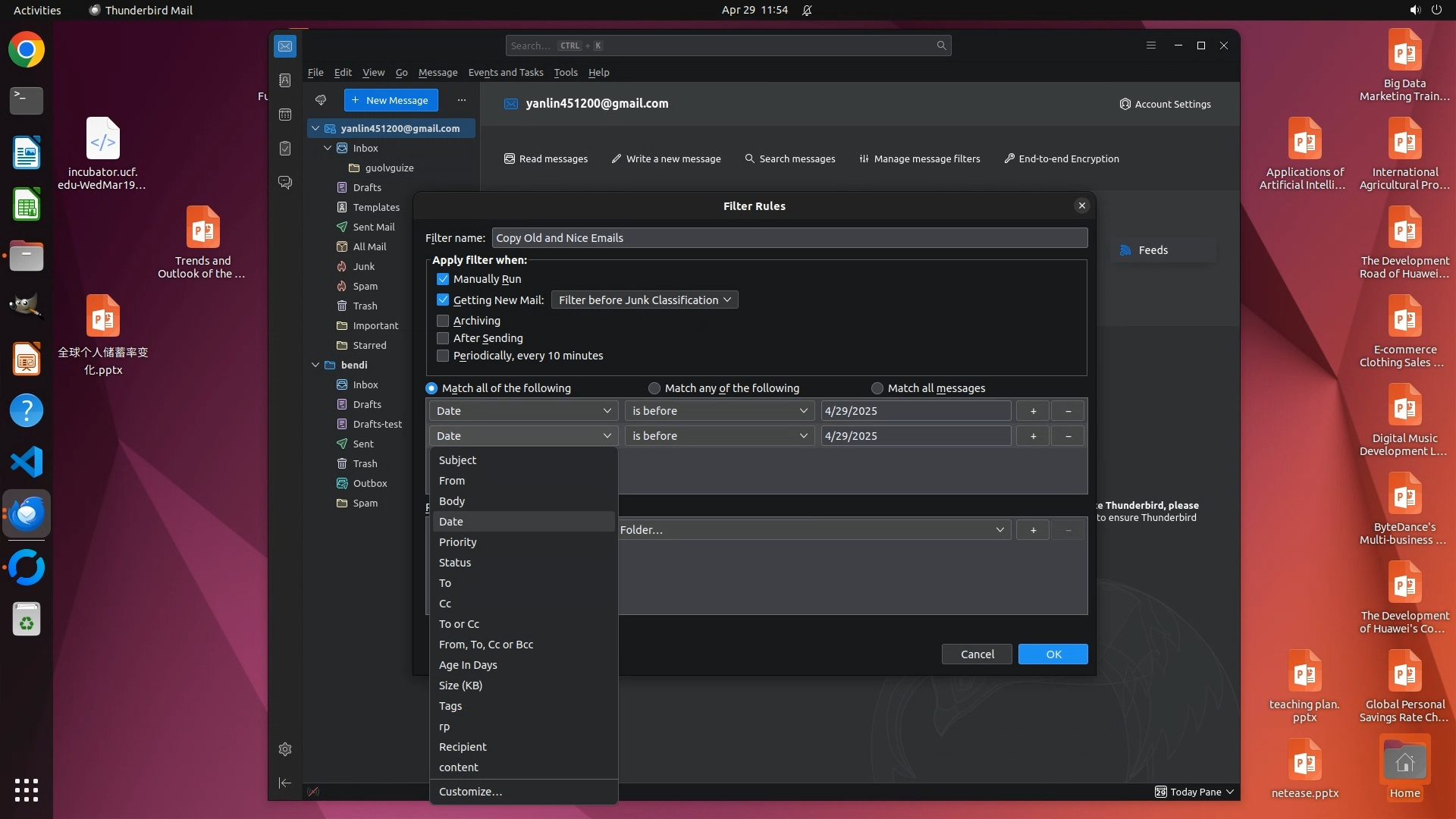Choose Age In Days from list
The image size is (1456, 819).
(468, 665)
